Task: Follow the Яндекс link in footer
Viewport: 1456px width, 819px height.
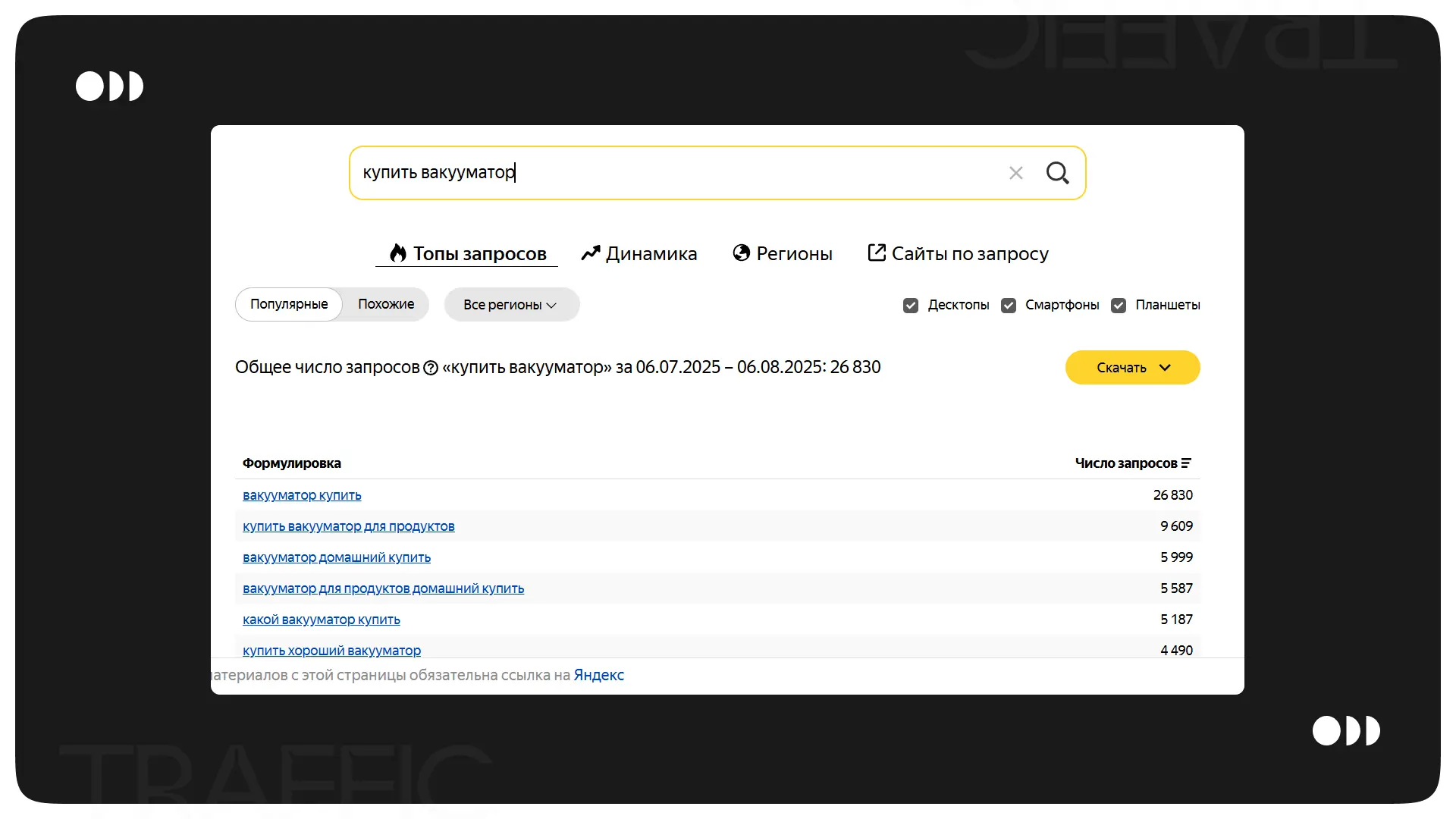Action: pos(598,675)
